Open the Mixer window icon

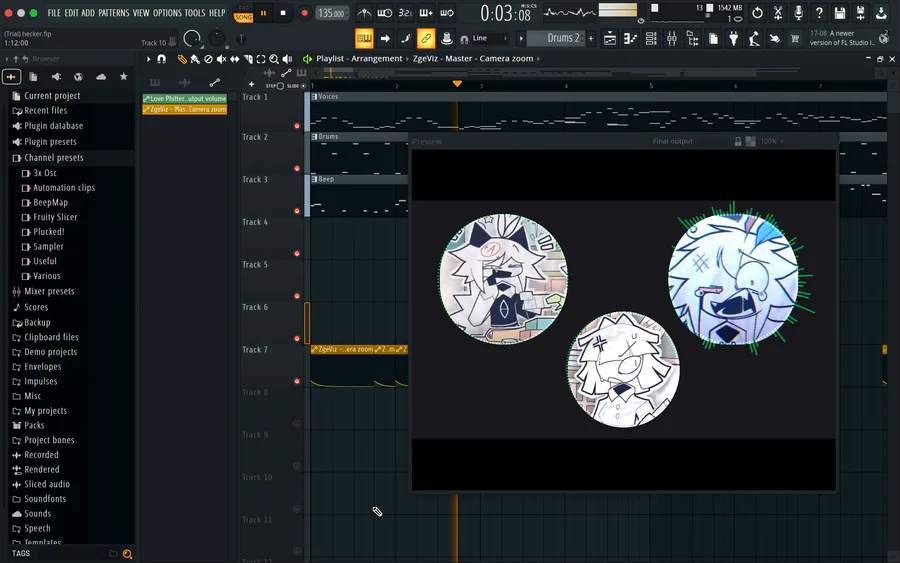tap(672, 38)
